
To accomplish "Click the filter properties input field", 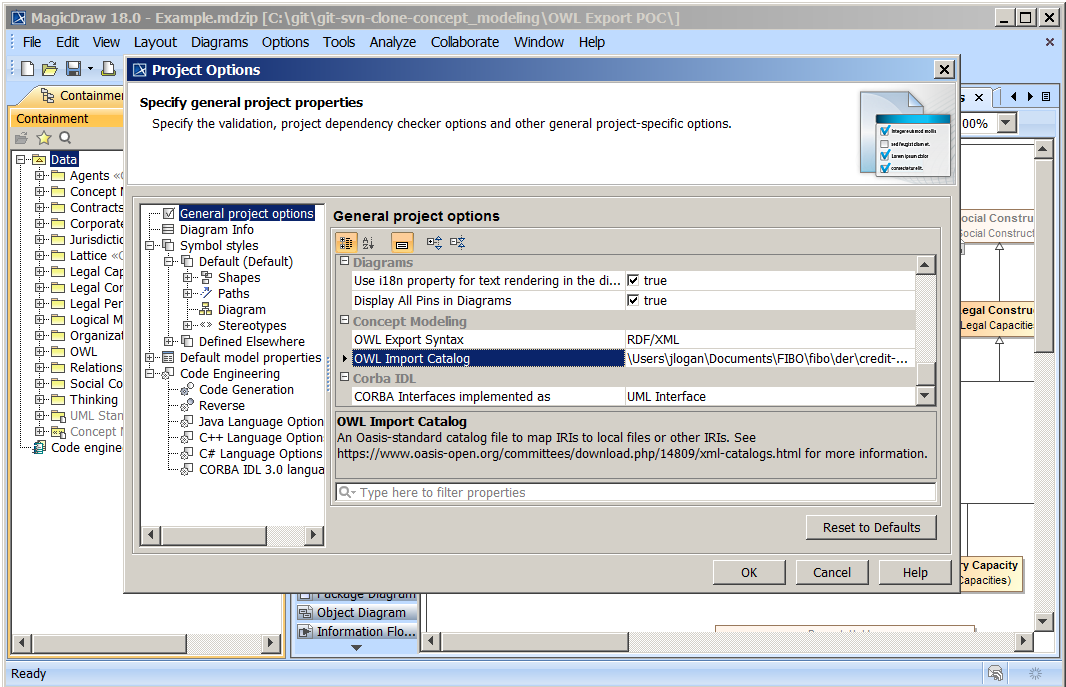I will click(x=636, y=492).
